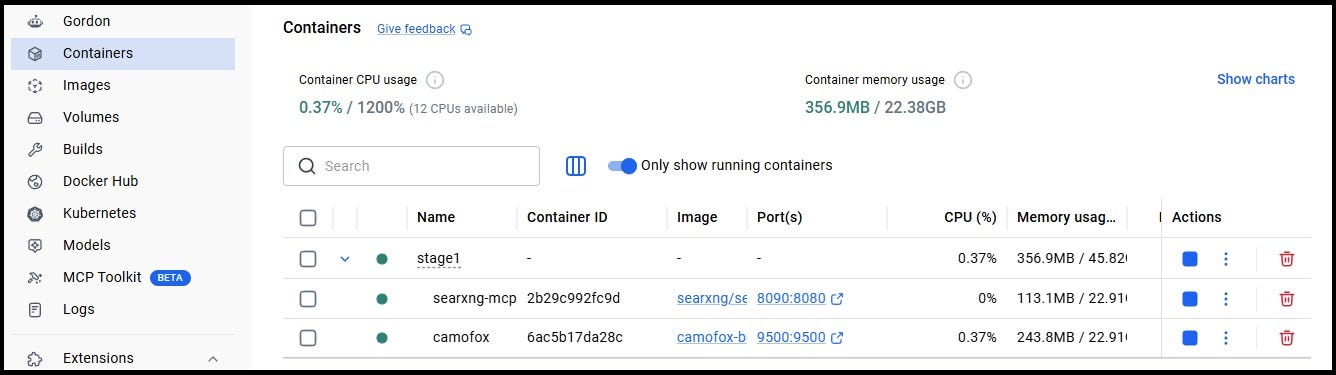Select Containers in the sidebar
Viewport: 1336px width, 375px height.
[123, 53]
